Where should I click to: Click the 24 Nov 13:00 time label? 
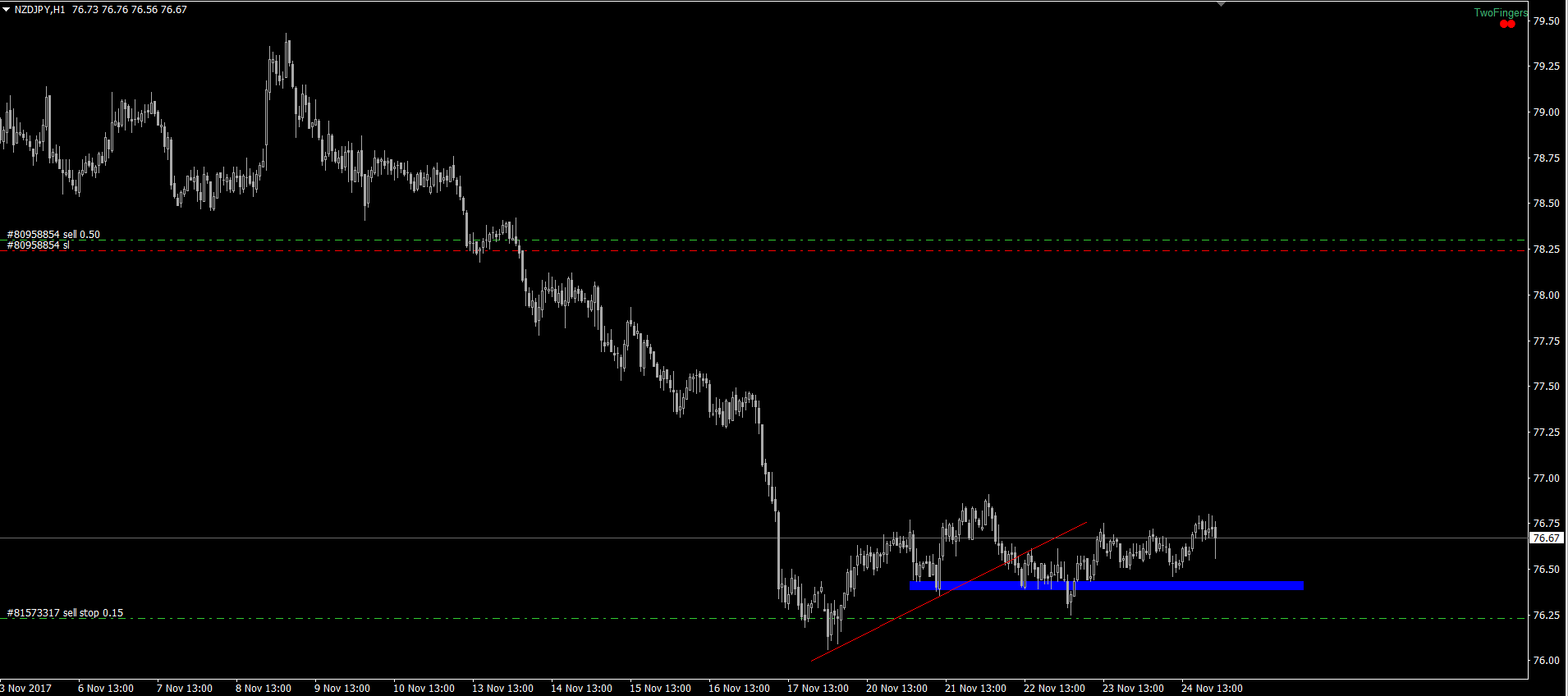click(1212, 689)
